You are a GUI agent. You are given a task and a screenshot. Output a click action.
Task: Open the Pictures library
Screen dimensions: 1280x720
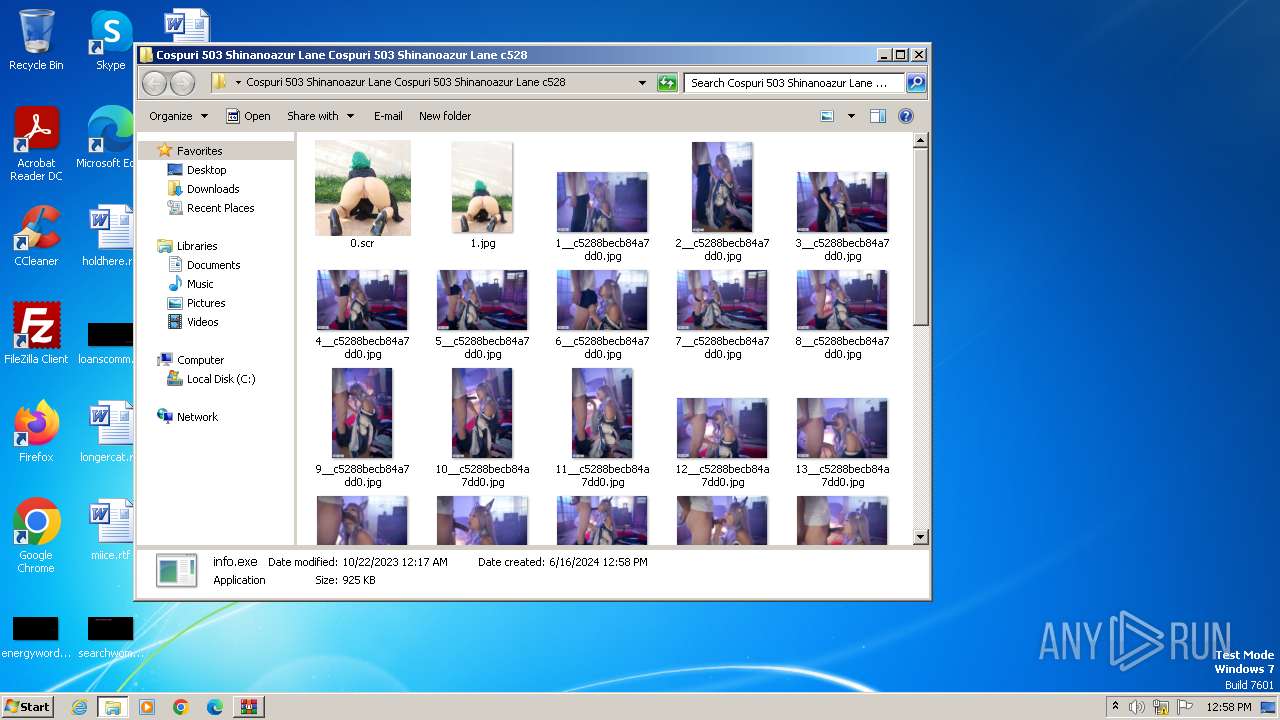[206, 303]
